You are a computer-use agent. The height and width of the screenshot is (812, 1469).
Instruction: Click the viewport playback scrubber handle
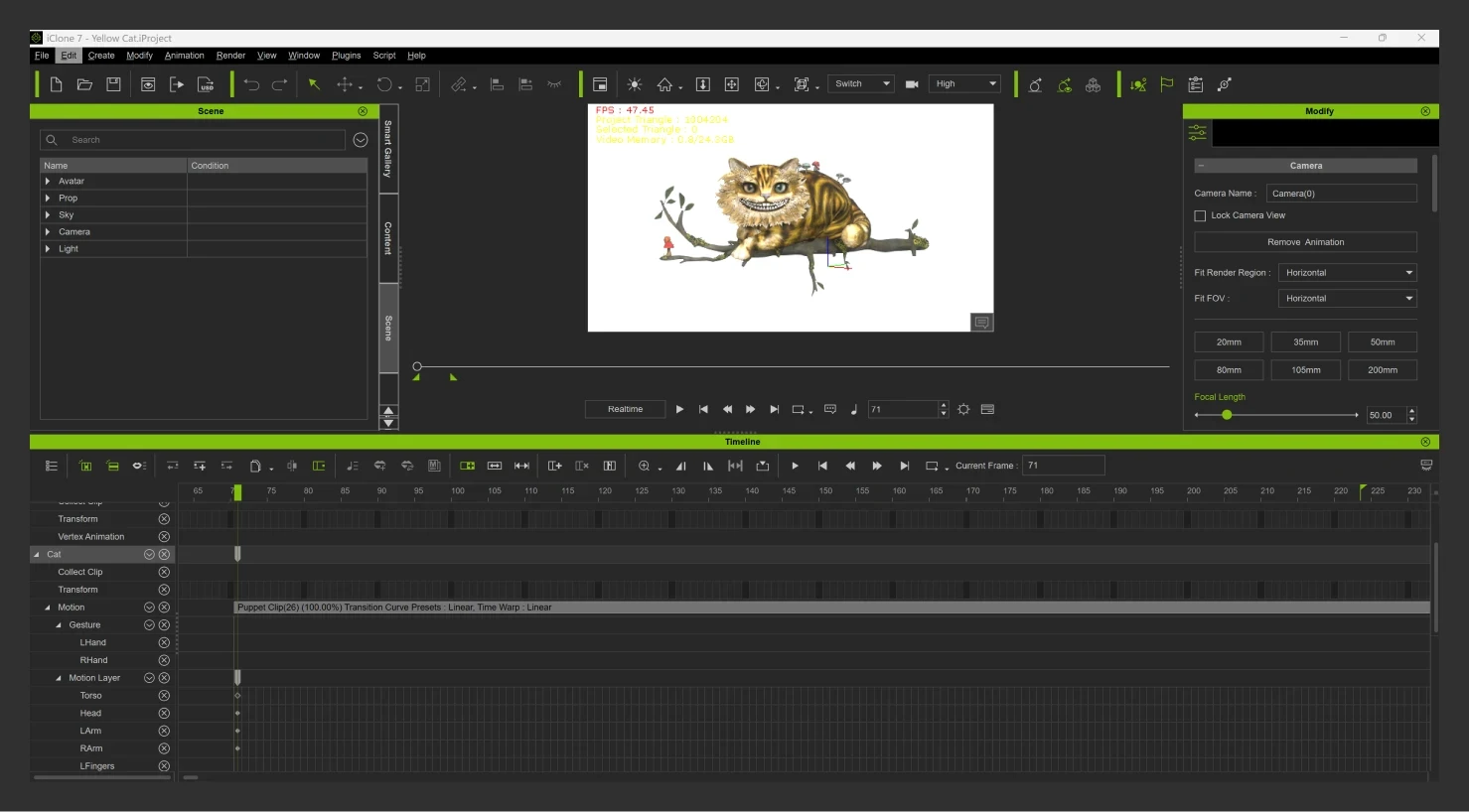point(417,367)
